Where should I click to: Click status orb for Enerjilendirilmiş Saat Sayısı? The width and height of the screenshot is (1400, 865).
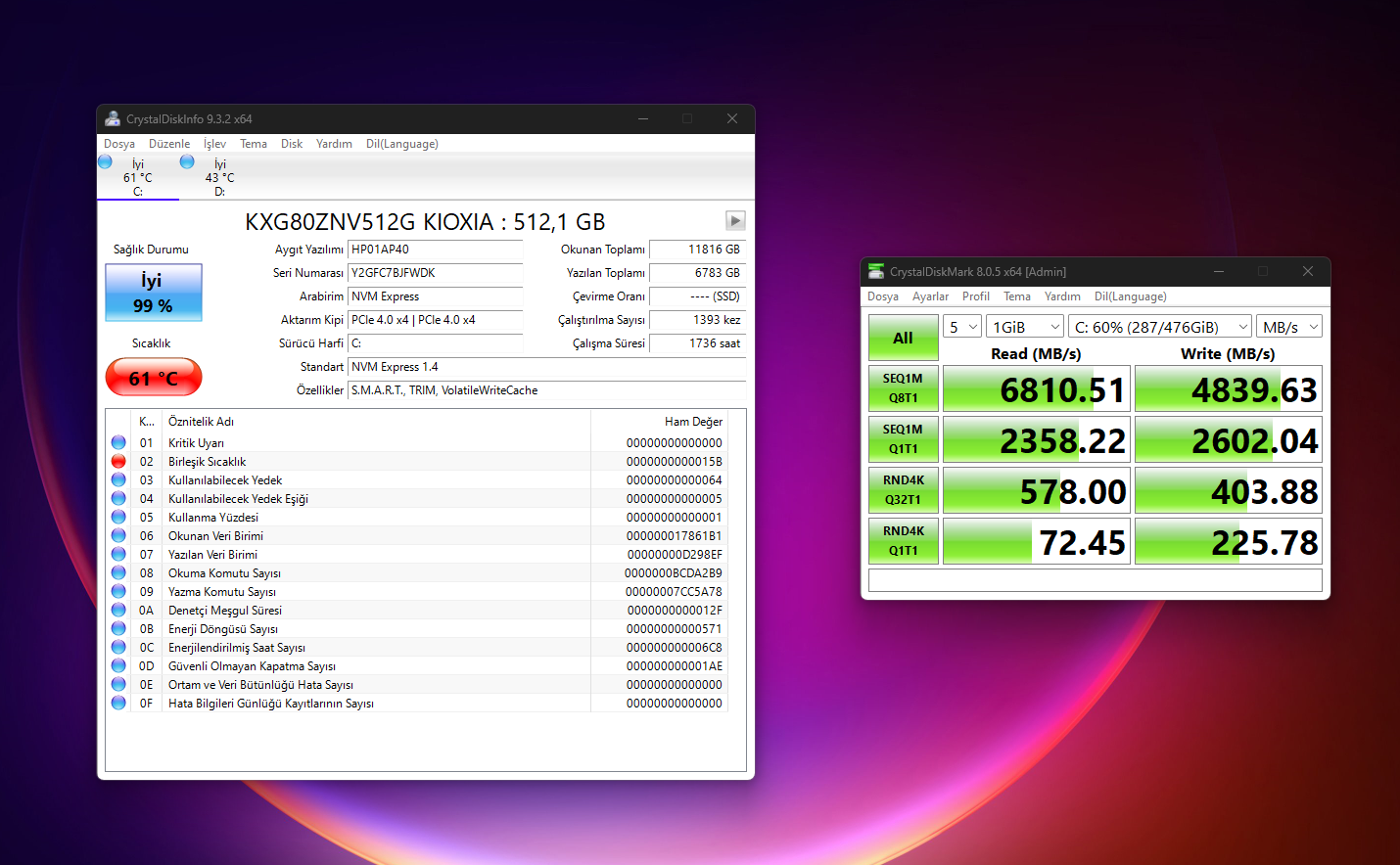118,647
